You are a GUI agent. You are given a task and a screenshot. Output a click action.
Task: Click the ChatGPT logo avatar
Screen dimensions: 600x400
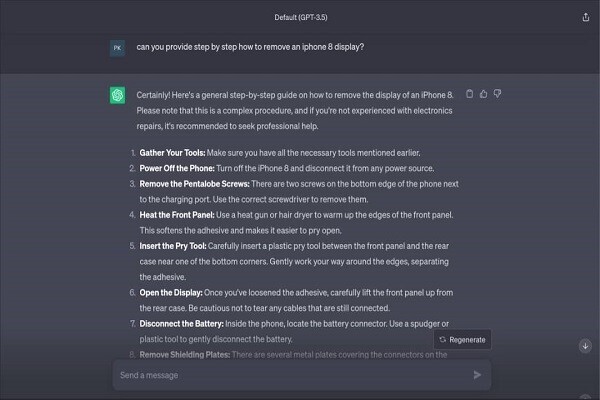coord(117,95)
